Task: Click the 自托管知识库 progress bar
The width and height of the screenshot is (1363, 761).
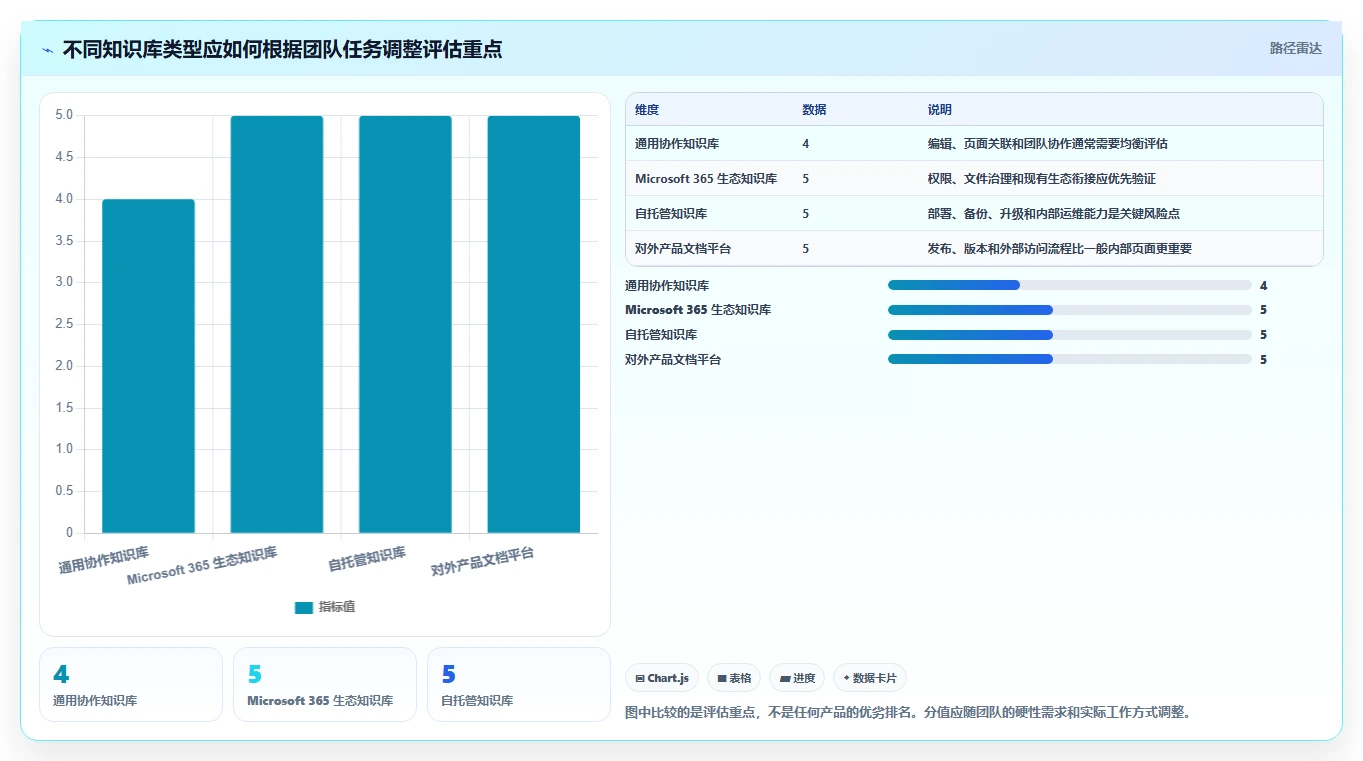Action: point(1070,335)
